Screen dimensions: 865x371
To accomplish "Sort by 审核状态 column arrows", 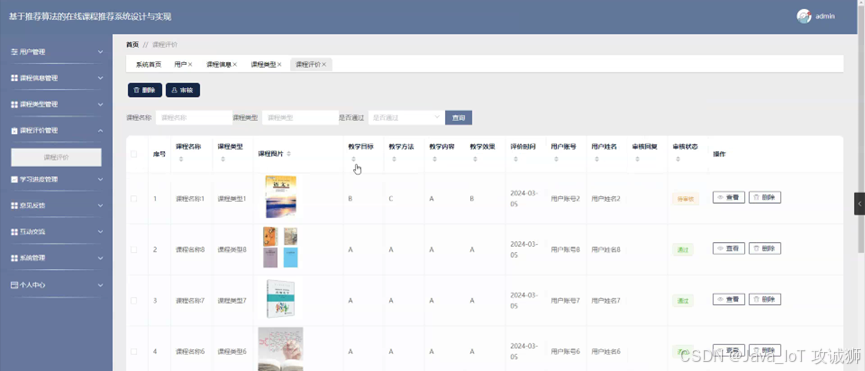I will pos(678,159).
